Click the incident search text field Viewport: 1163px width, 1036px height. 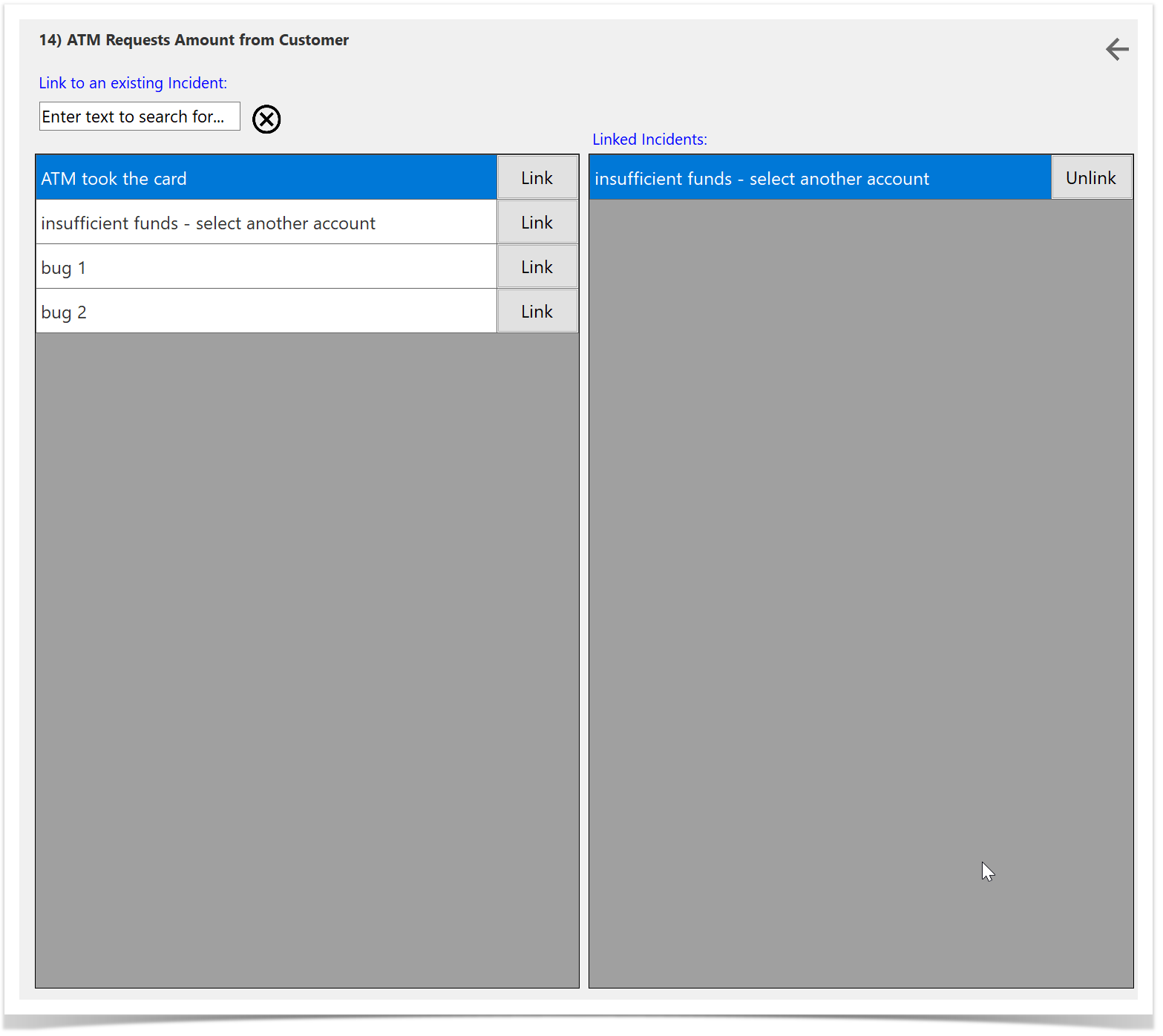(x=140, y=117)
